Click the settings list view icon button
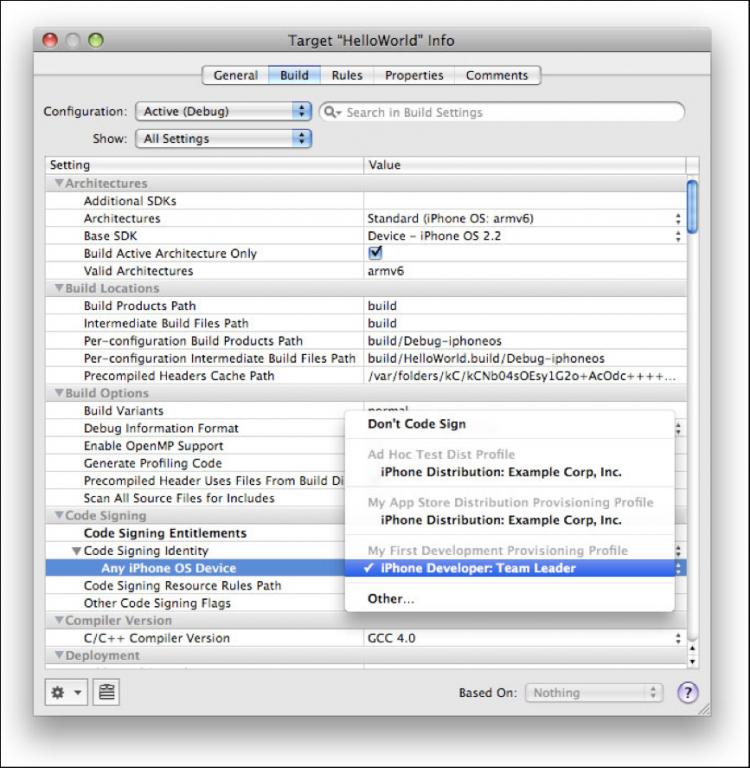This screenshot has height=768, width=750. 106,692
